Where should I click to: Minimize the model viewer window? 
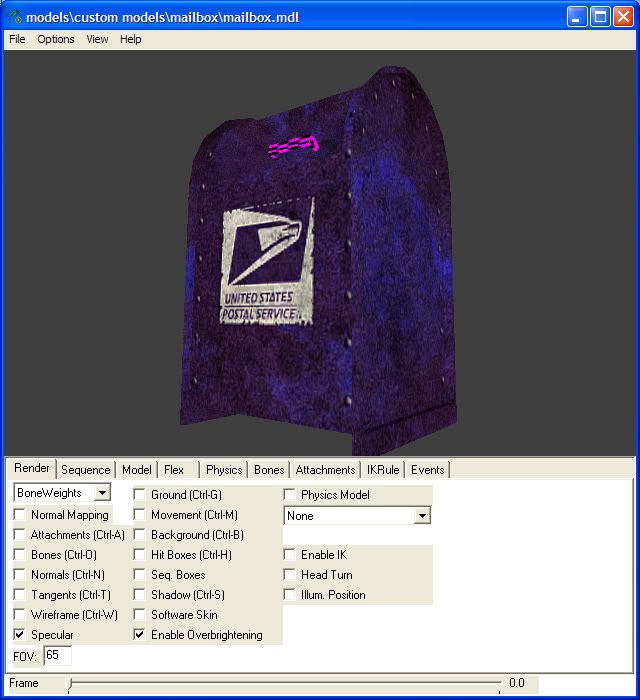click(x=577, y=17)
